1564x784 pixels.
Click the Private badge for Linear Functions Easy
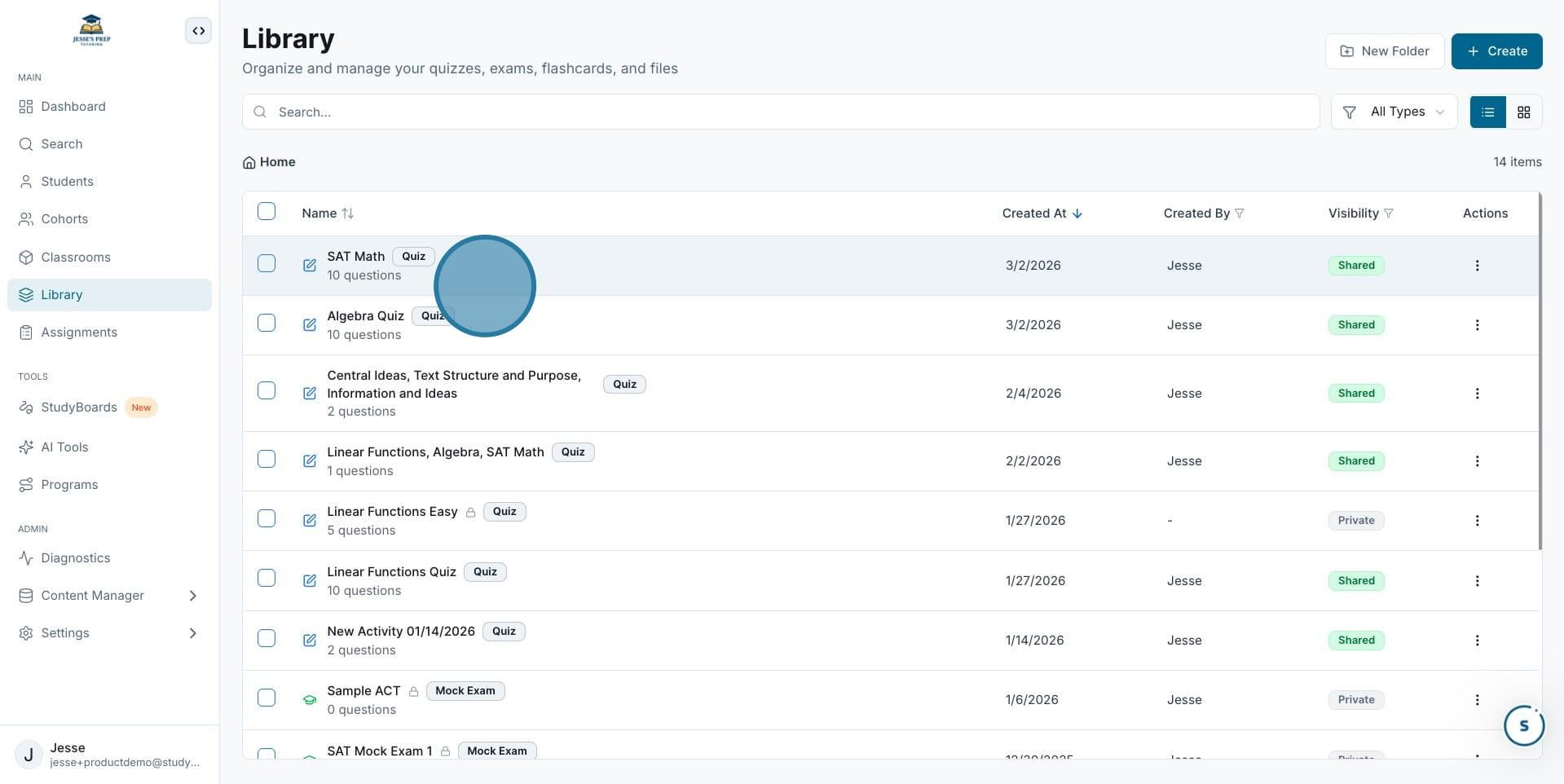pyautogui.click(x=1356, y=521)
